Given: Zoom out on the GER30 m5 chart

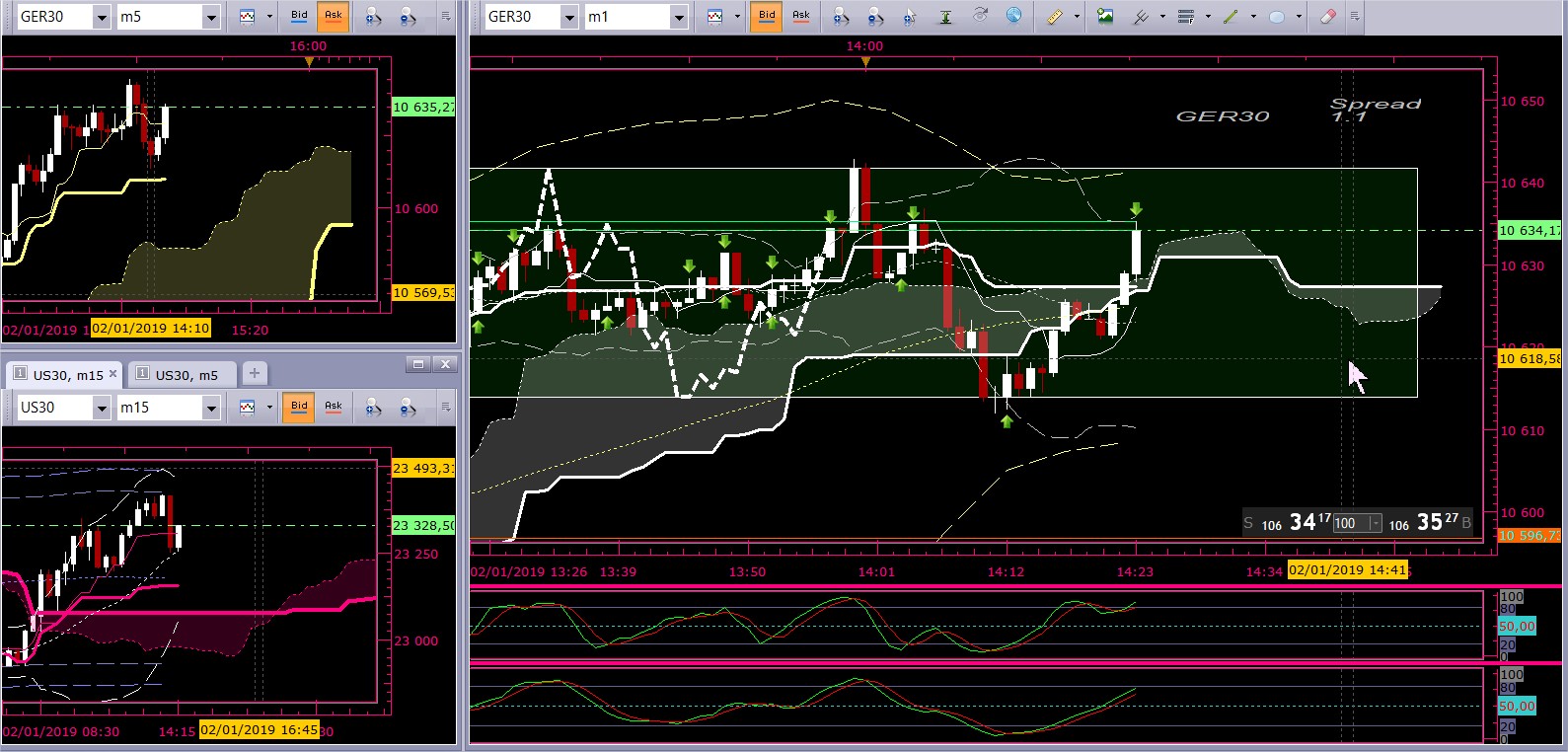Looking at the screenshot, I should pyautogui.click(x=407, y=17).
